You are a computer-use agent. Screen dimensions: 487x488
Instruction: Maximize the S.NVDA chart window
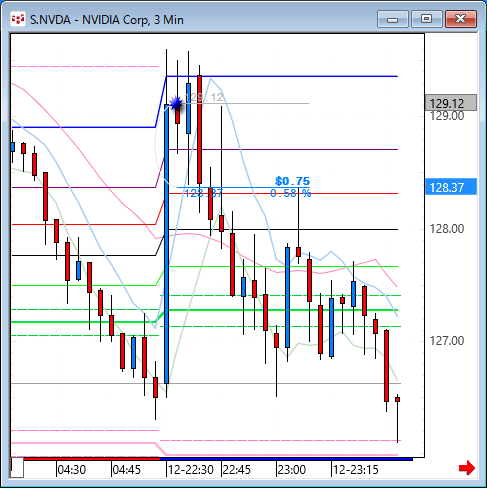pos(426,19)
